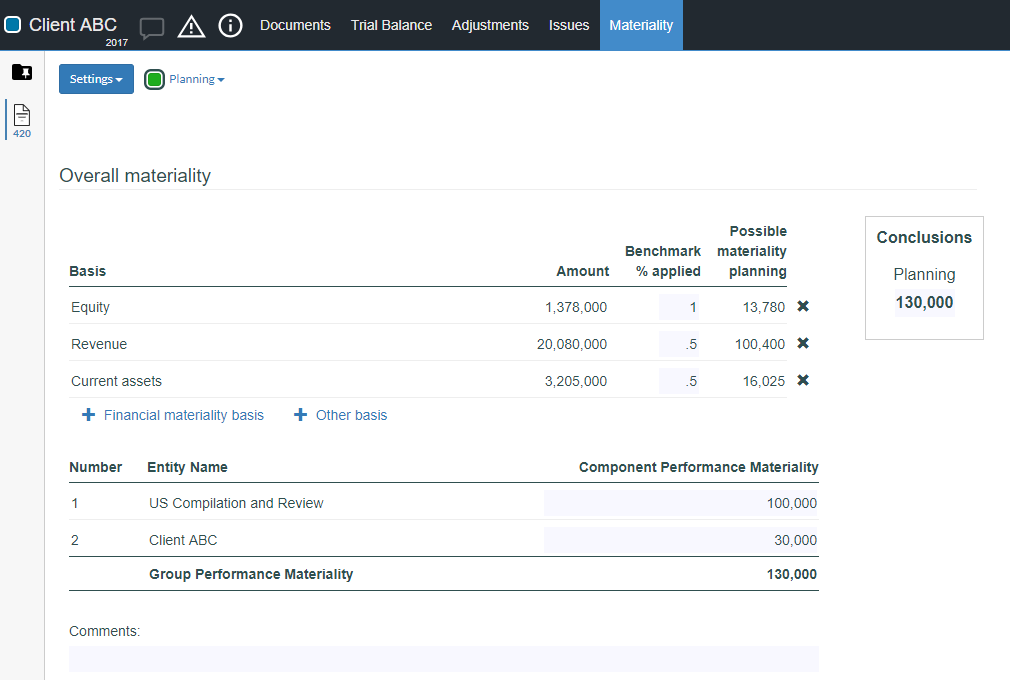Click the warning triangle icon
Viewport: 1010px width, 680px height.
pyautogui.click(x=190, y=25)
